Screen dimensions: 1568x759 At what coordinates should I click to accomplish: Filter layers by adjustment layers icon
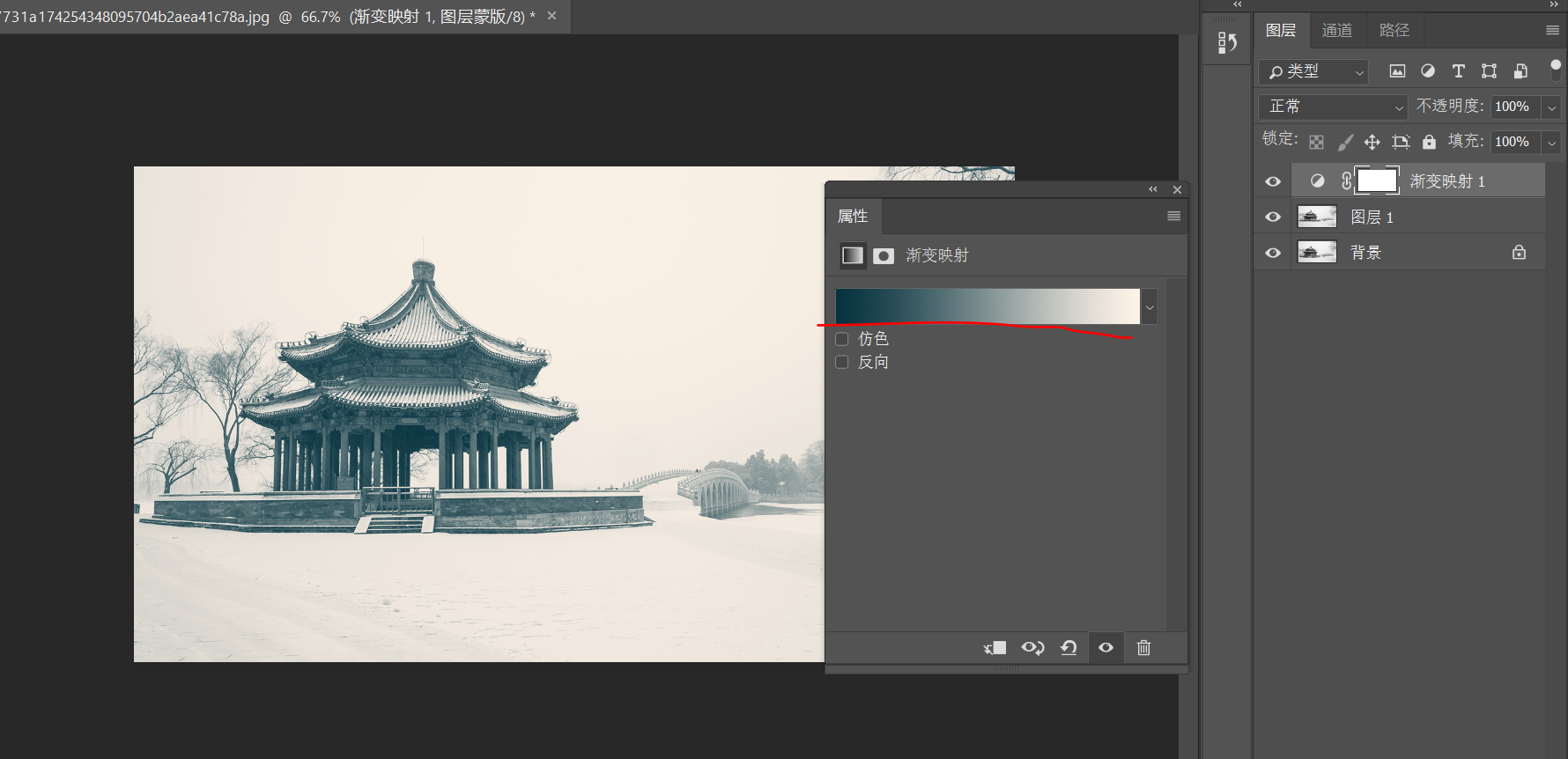click(1428, 71)
